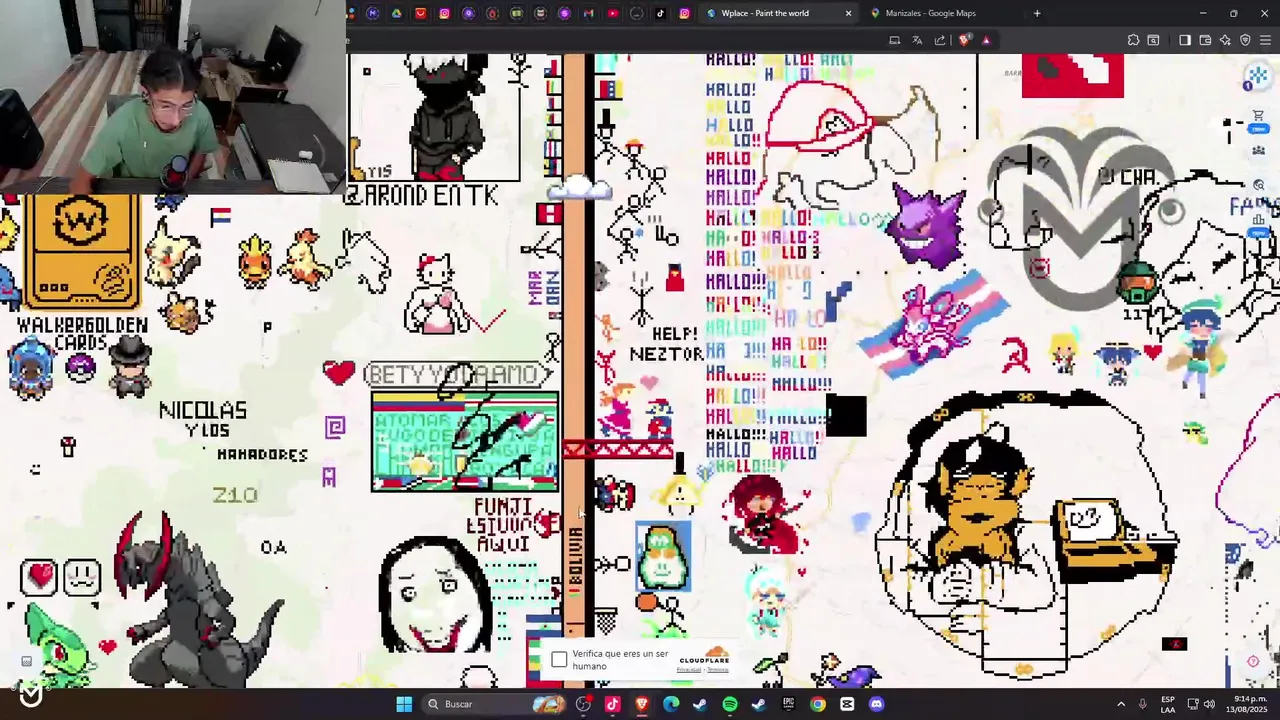Open the Brave Shields lion icon

click(x=964, y=40)
